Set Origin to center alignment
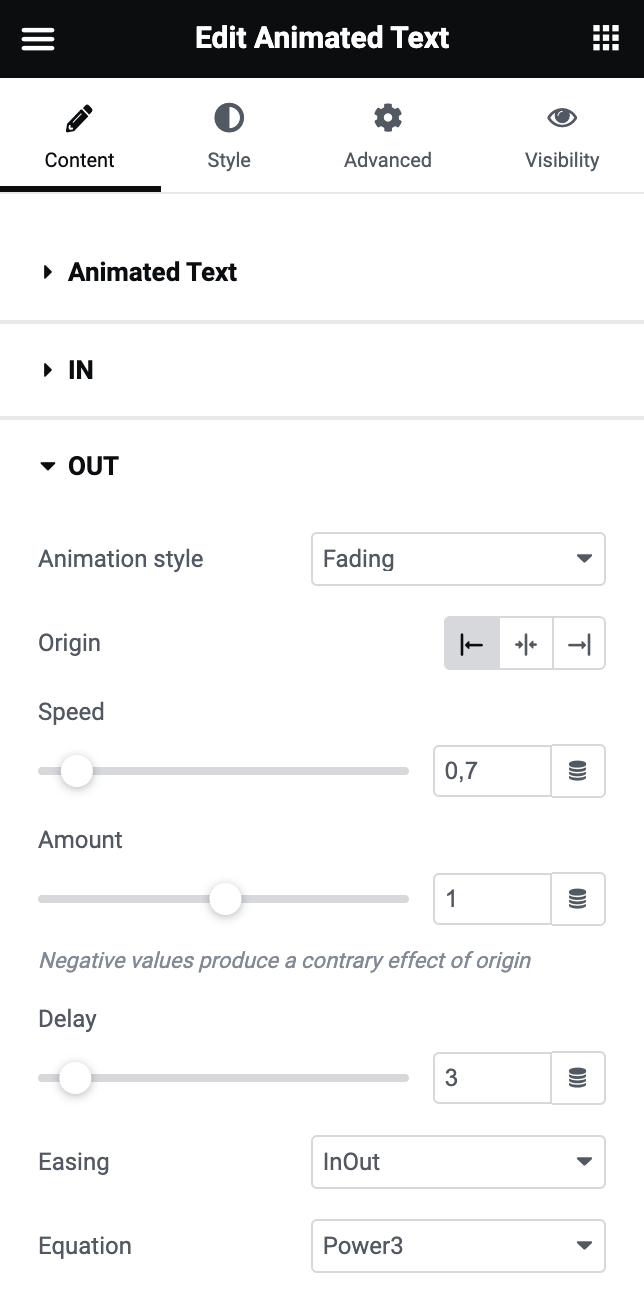The height and width of the screenshot is (1304, 644). (x=526, y=643)
